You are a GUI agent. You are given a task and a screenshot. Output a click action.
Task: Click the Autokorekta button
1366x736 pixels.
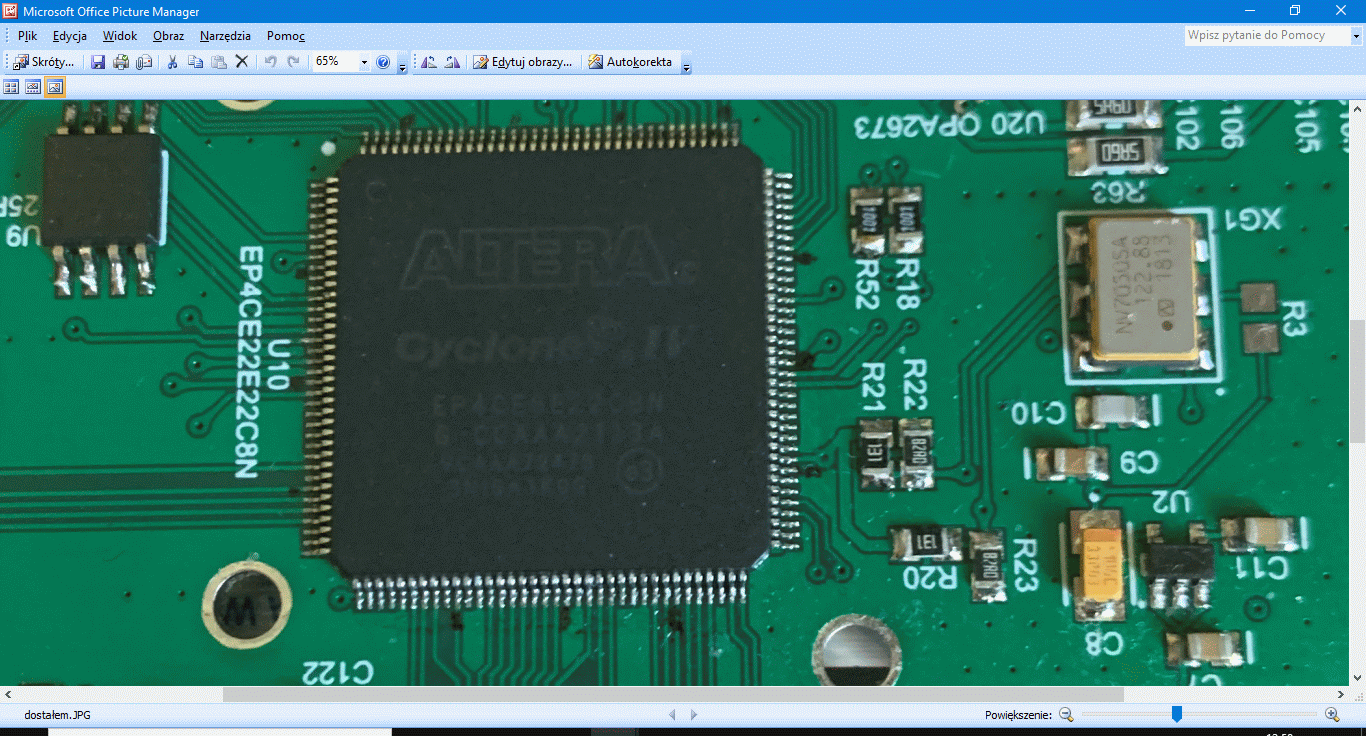coord(630,62)
